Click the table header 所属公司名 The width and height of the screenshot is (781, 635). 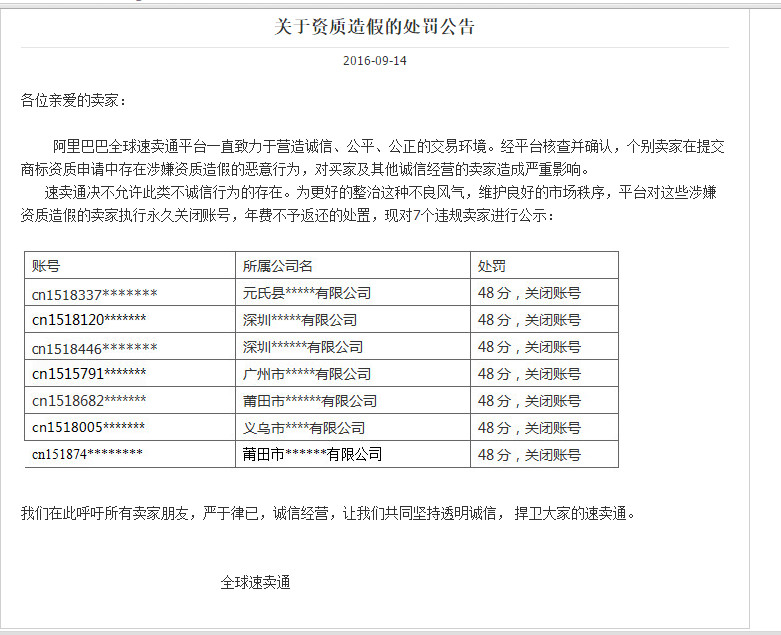pos(353,265)
